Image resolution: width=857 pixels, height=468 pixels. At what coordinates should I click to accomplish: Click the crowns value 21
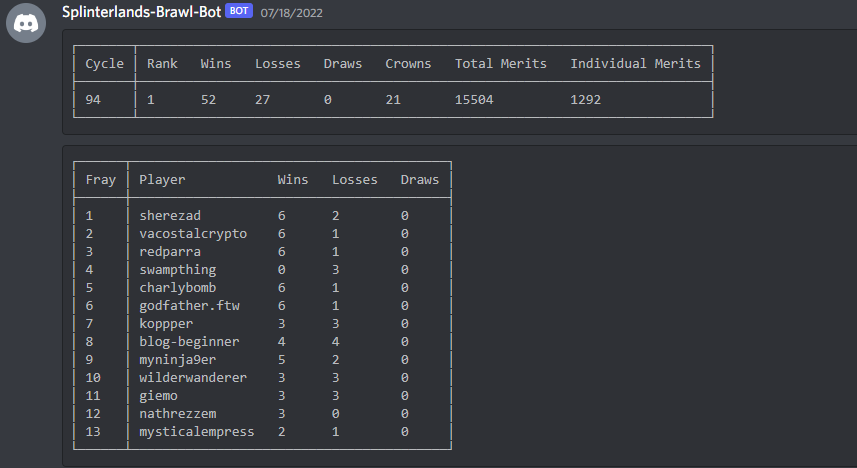pos(393,100)
